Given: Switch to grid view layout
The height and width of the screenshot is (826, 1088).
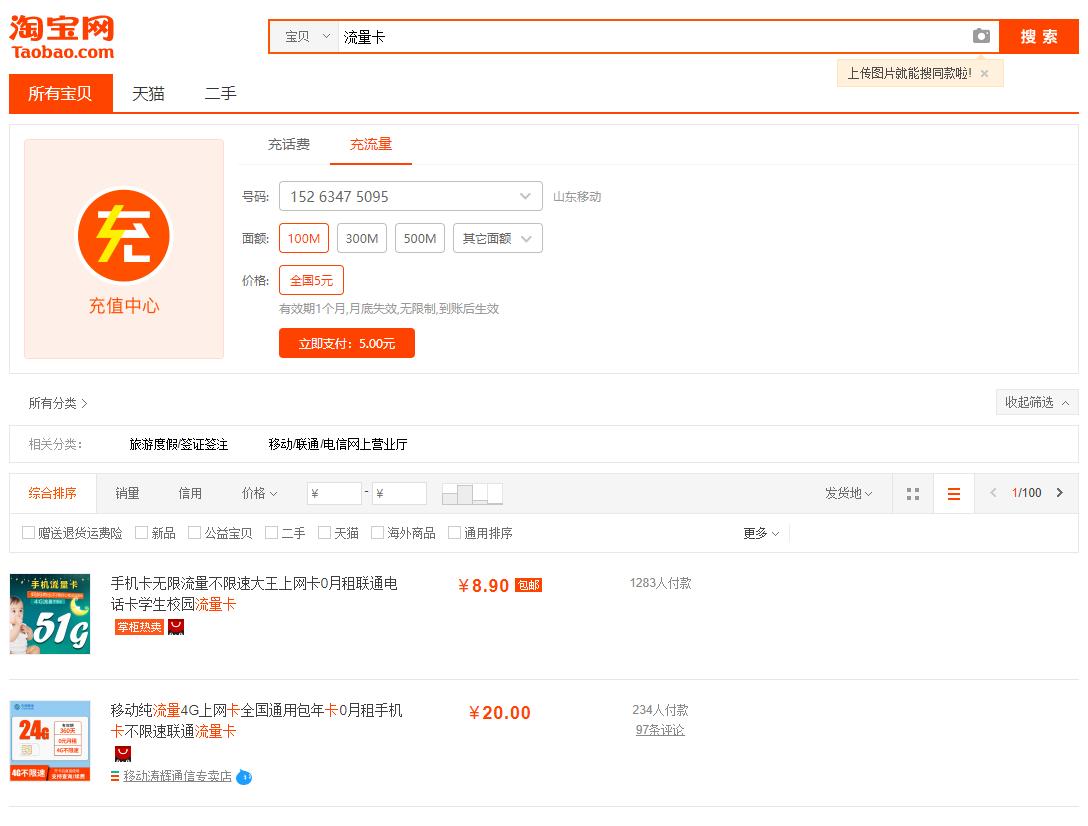Looking at the screenshot, I should [912, 493].
